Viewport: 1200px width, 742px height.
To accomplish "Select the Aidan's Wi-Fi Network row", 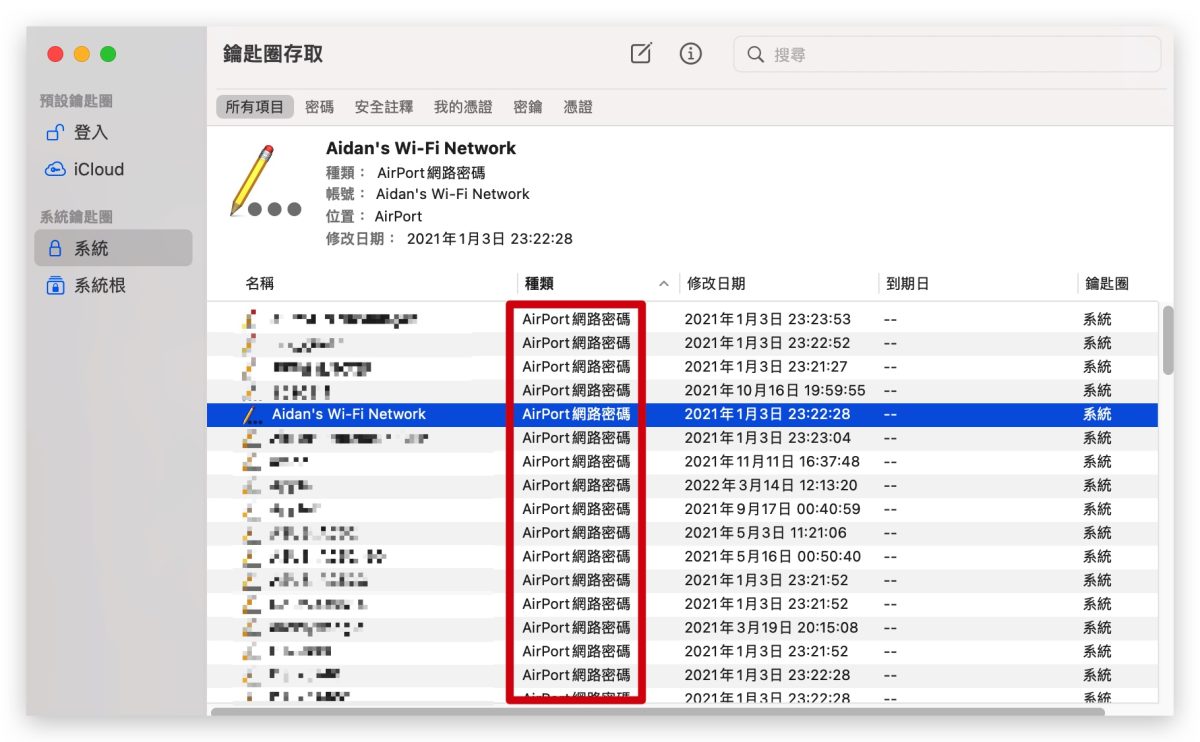I will pos(682,414).
